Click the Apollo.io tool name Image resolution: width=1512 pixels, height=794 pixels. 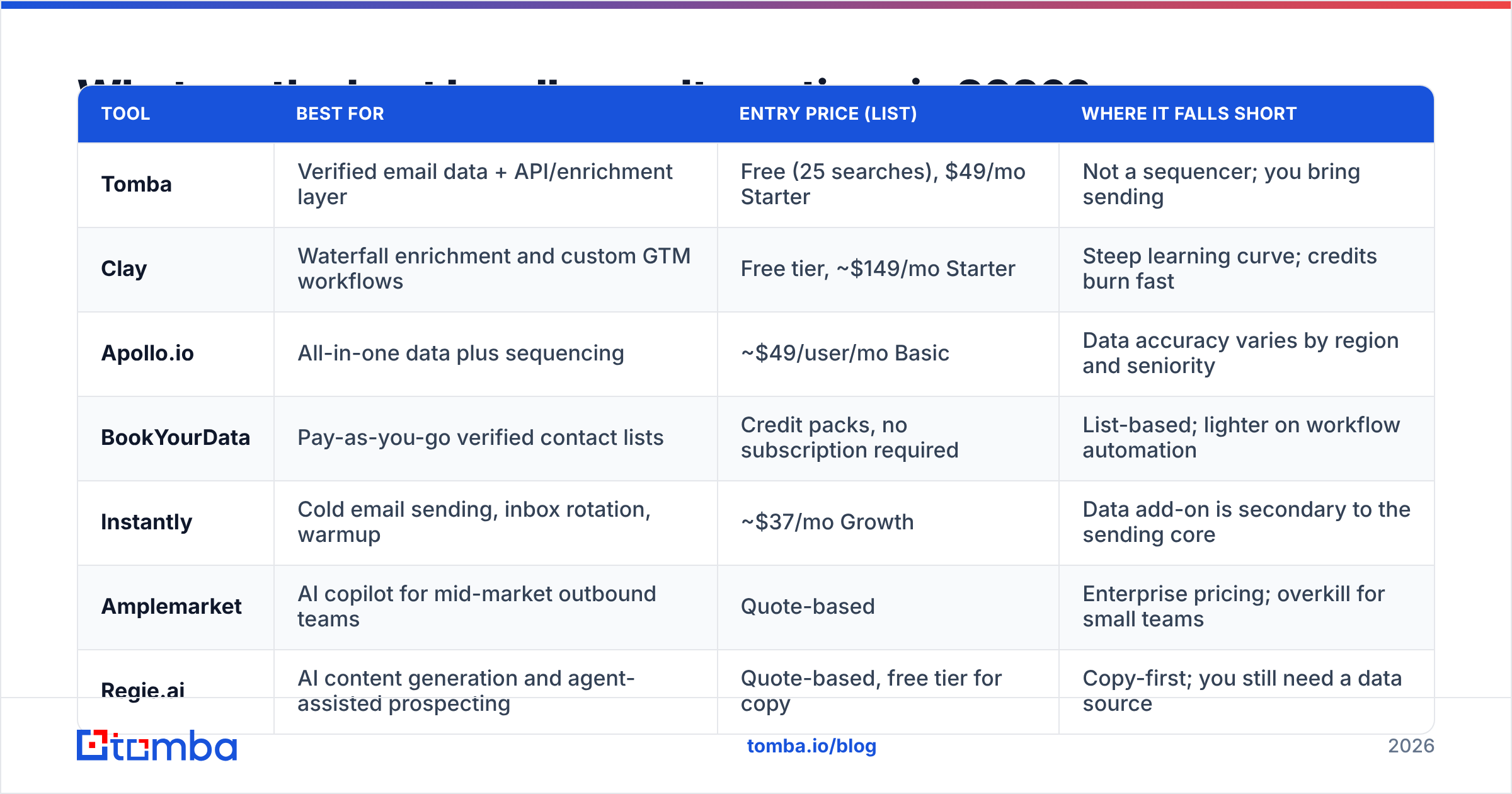(147, 354)
